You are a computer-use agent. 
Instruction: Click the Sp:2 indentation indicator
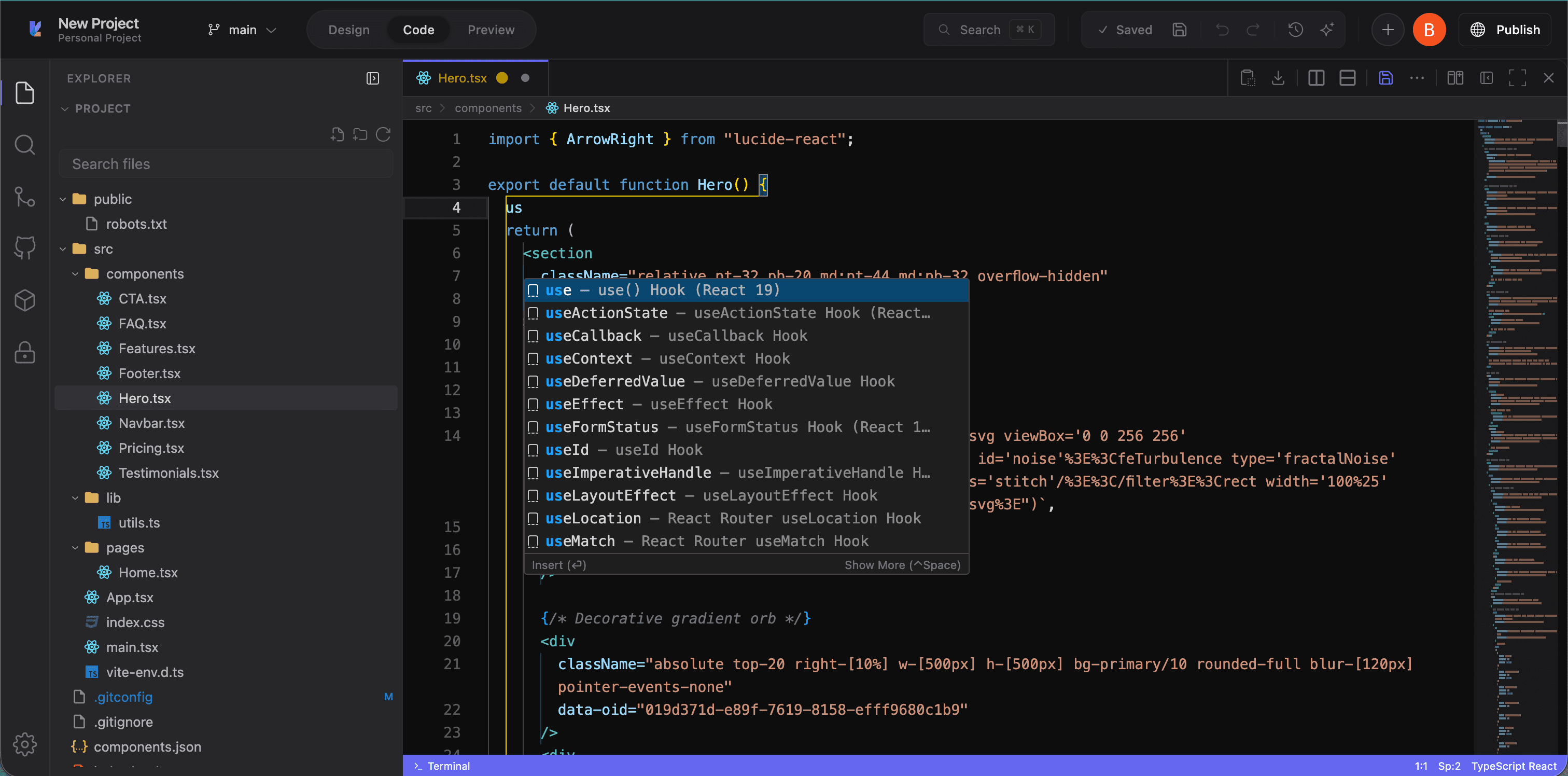tap(1449, 766)
